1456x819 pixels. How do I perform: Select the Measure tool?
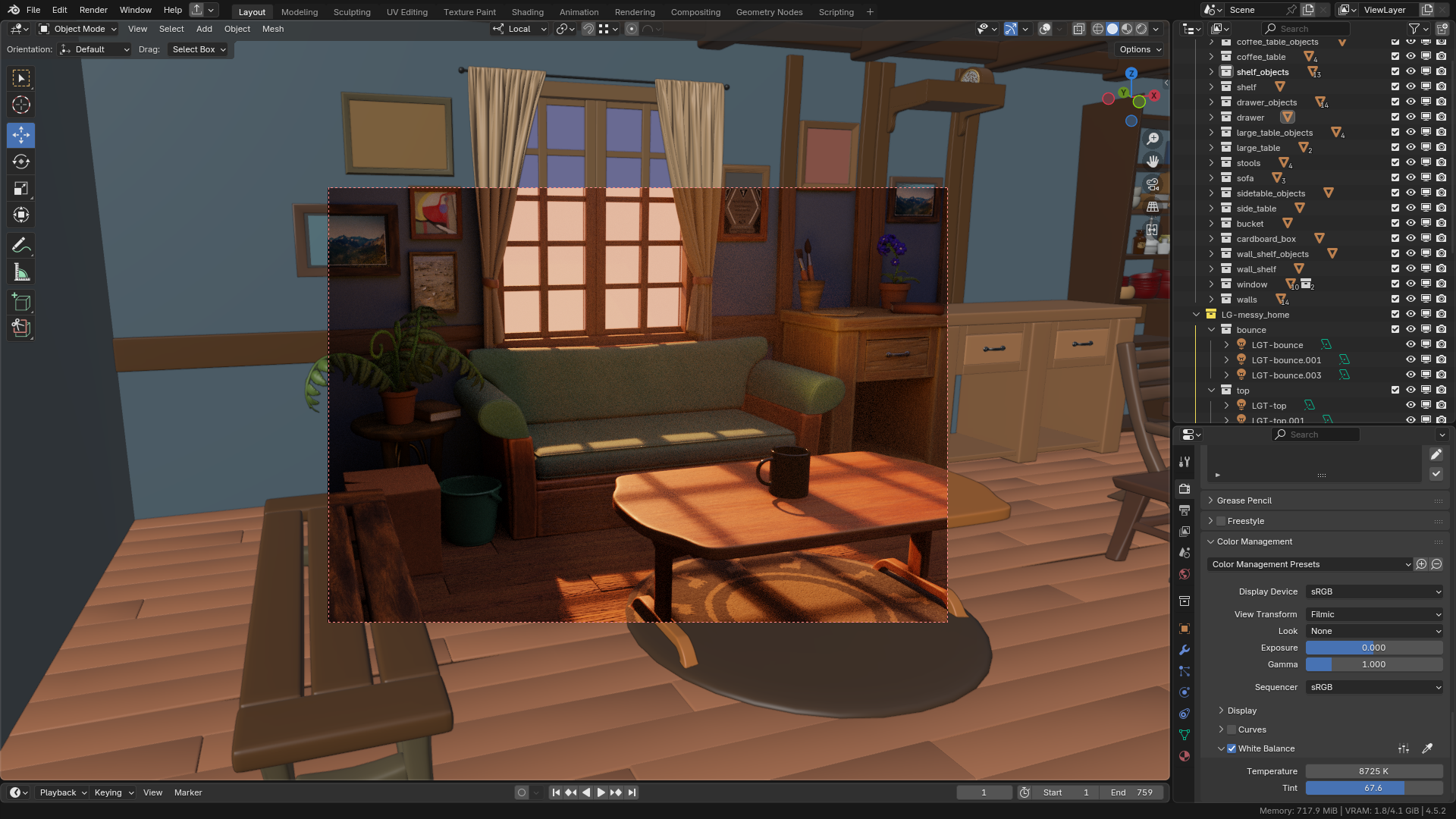click(21, 272)
